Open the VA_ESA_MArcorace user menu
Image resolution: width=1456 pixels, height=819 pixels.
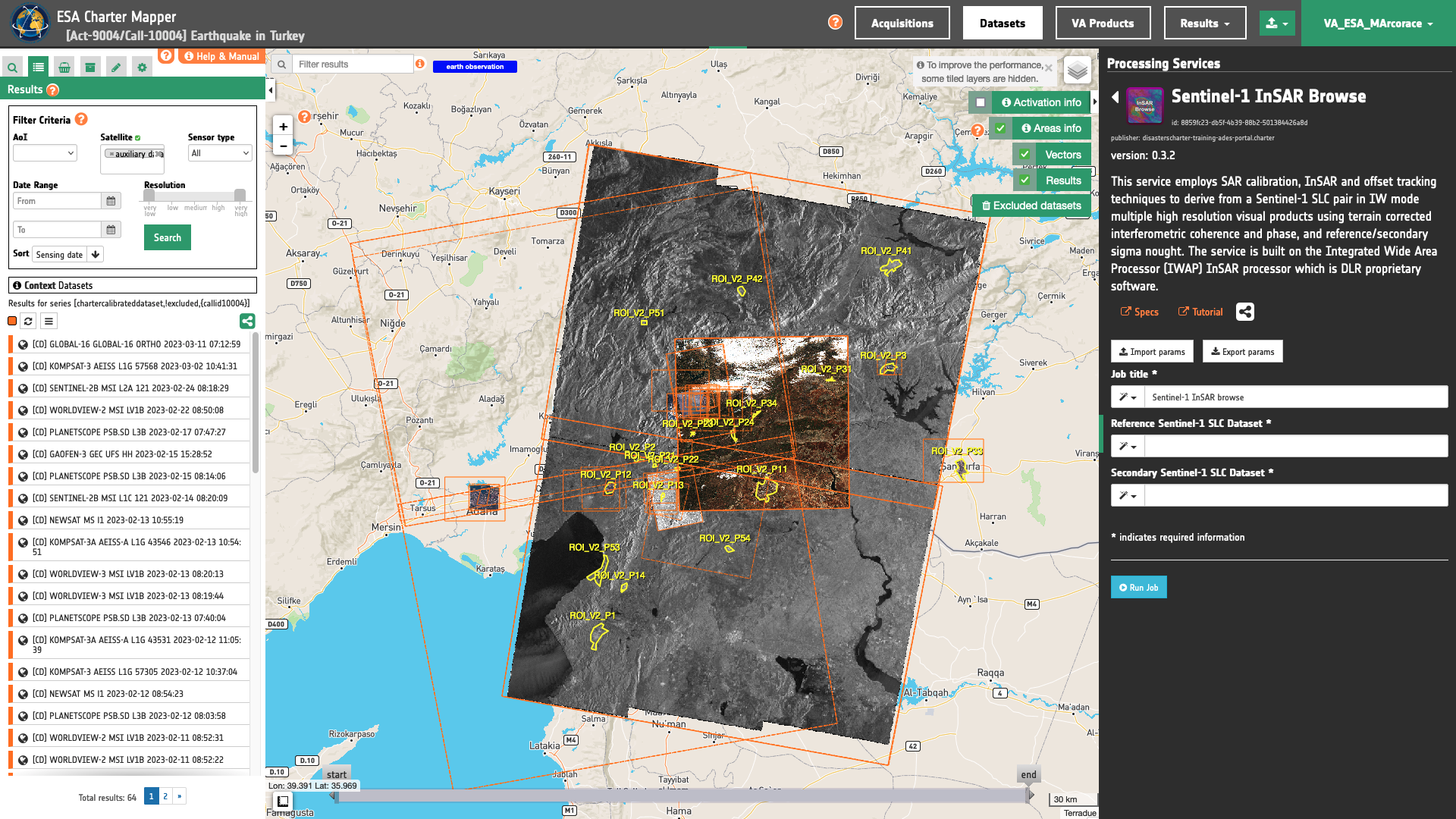coord(1379,23)
